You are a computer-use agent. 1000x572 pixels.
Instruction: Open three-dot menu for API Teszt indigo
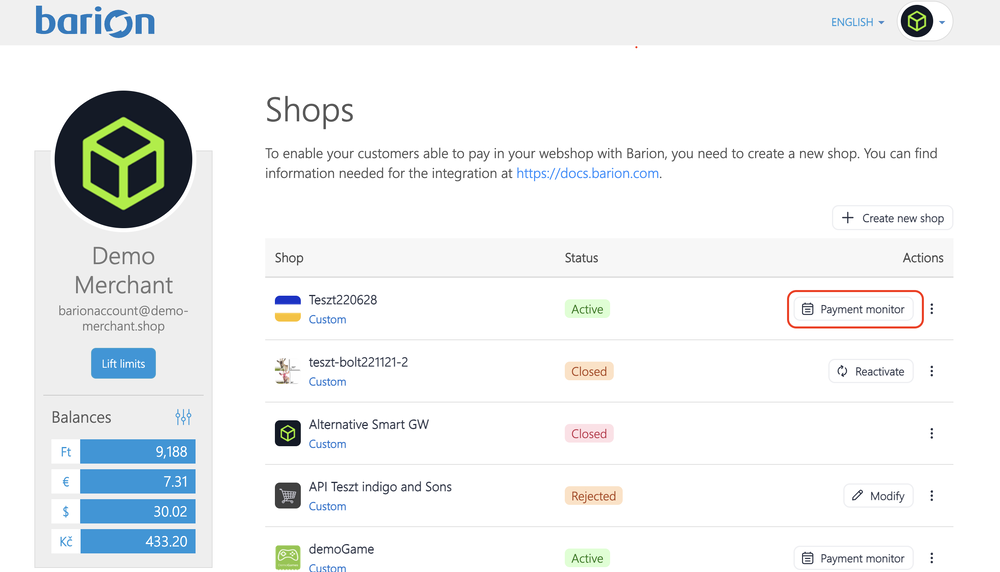point(932,496)
